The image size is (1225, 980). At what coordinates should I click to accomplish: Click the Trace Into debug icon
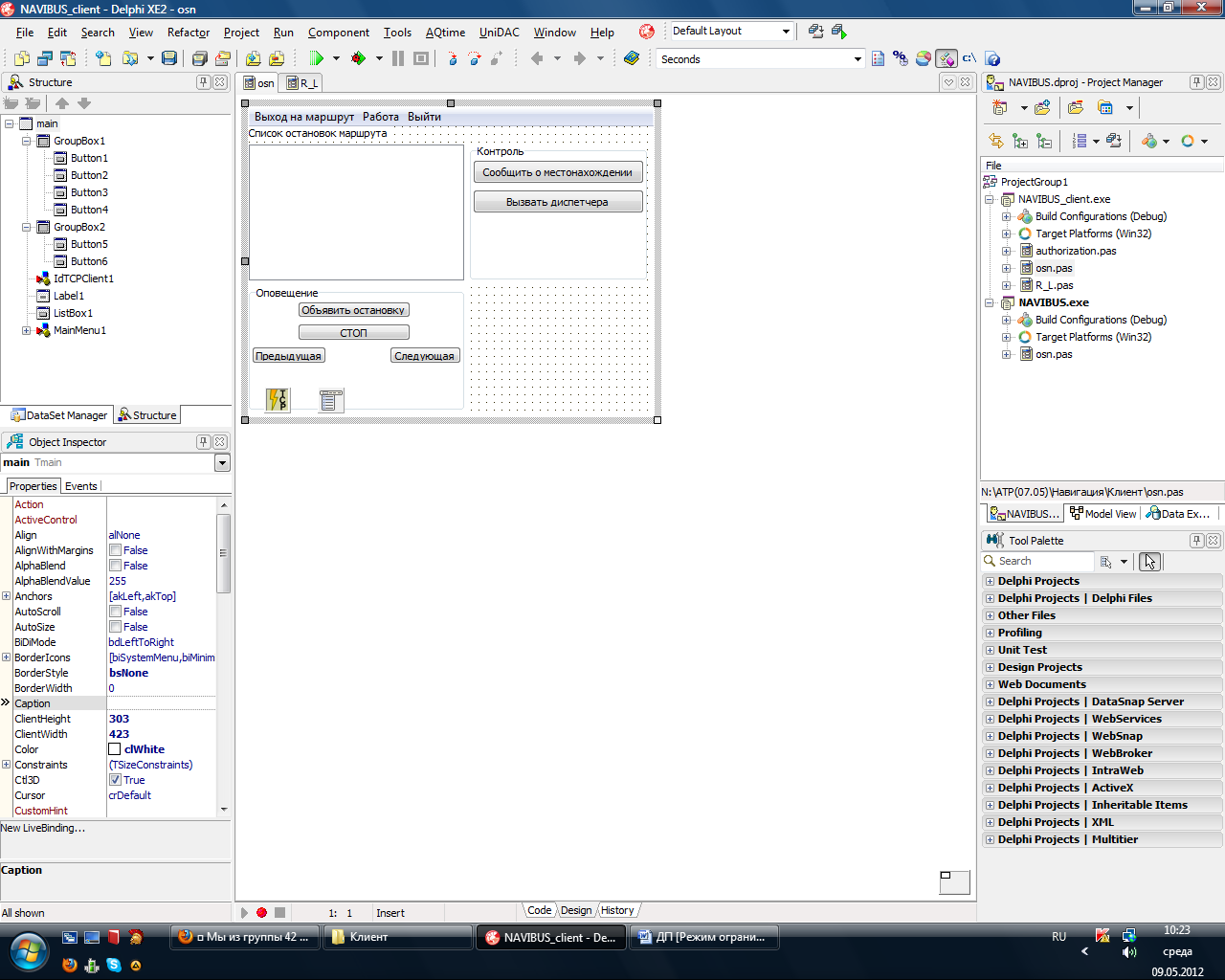point(453,58)
